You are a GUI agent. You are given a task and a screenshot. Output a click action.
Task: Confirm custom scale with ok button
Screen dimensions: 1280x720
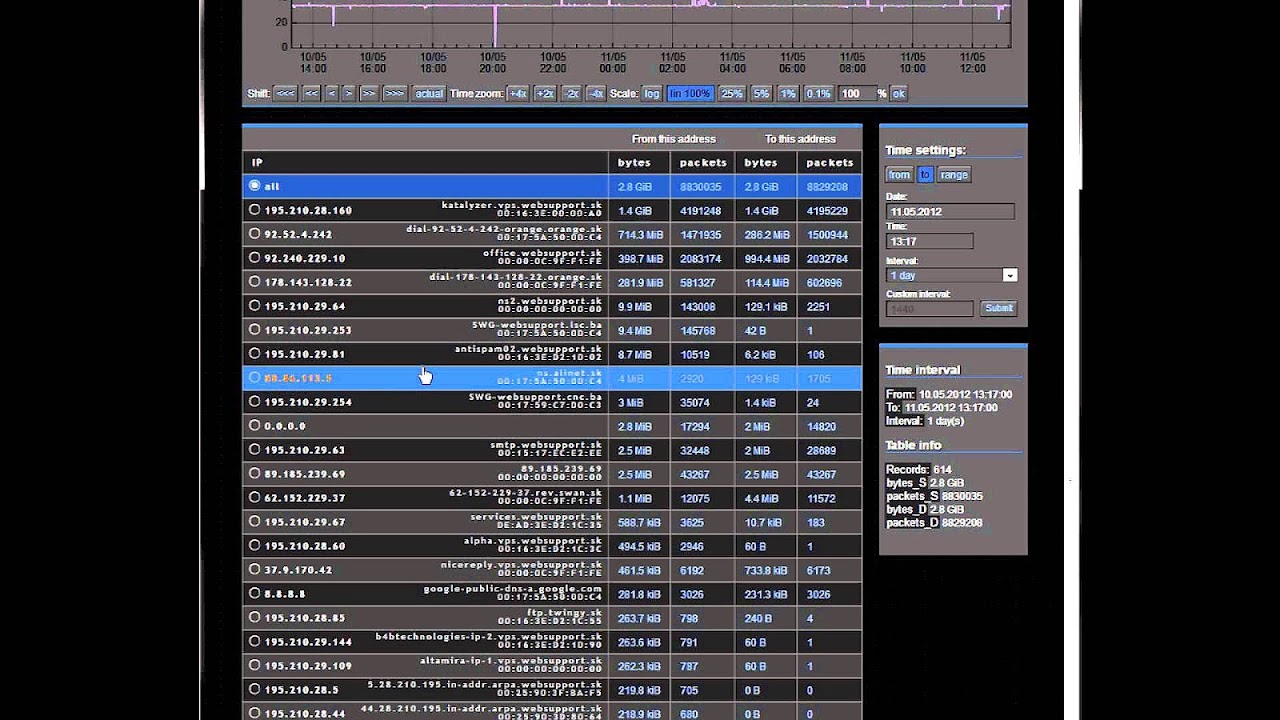pos(898,93)
